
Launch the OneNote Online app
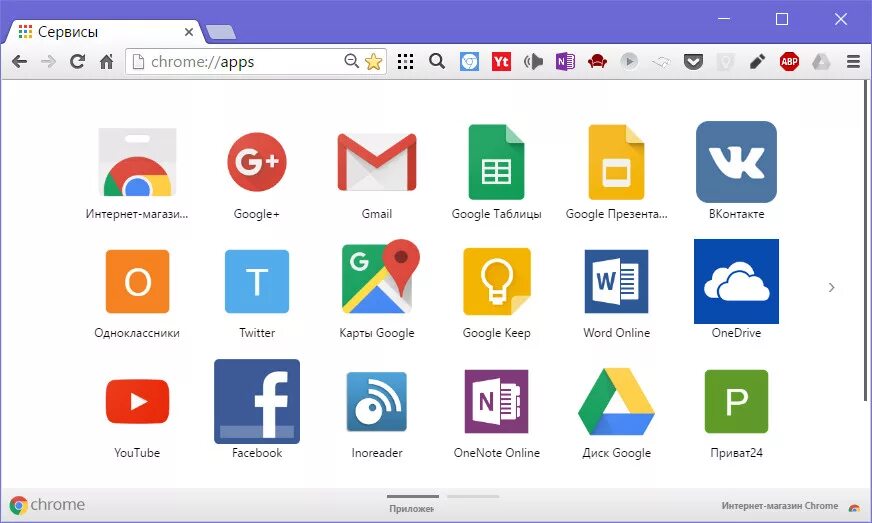coord(496,401)
